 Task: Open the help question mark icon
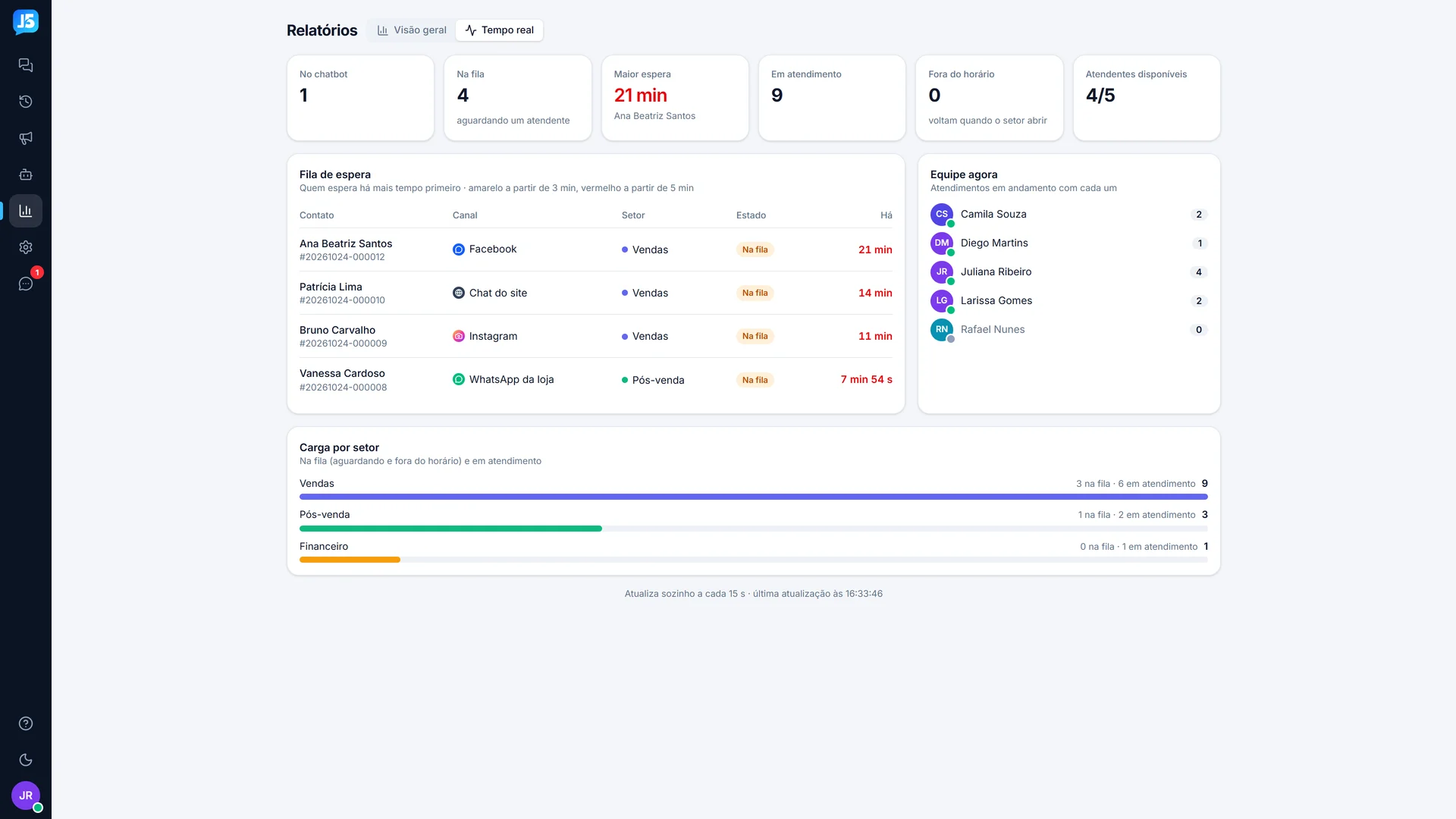26,723
